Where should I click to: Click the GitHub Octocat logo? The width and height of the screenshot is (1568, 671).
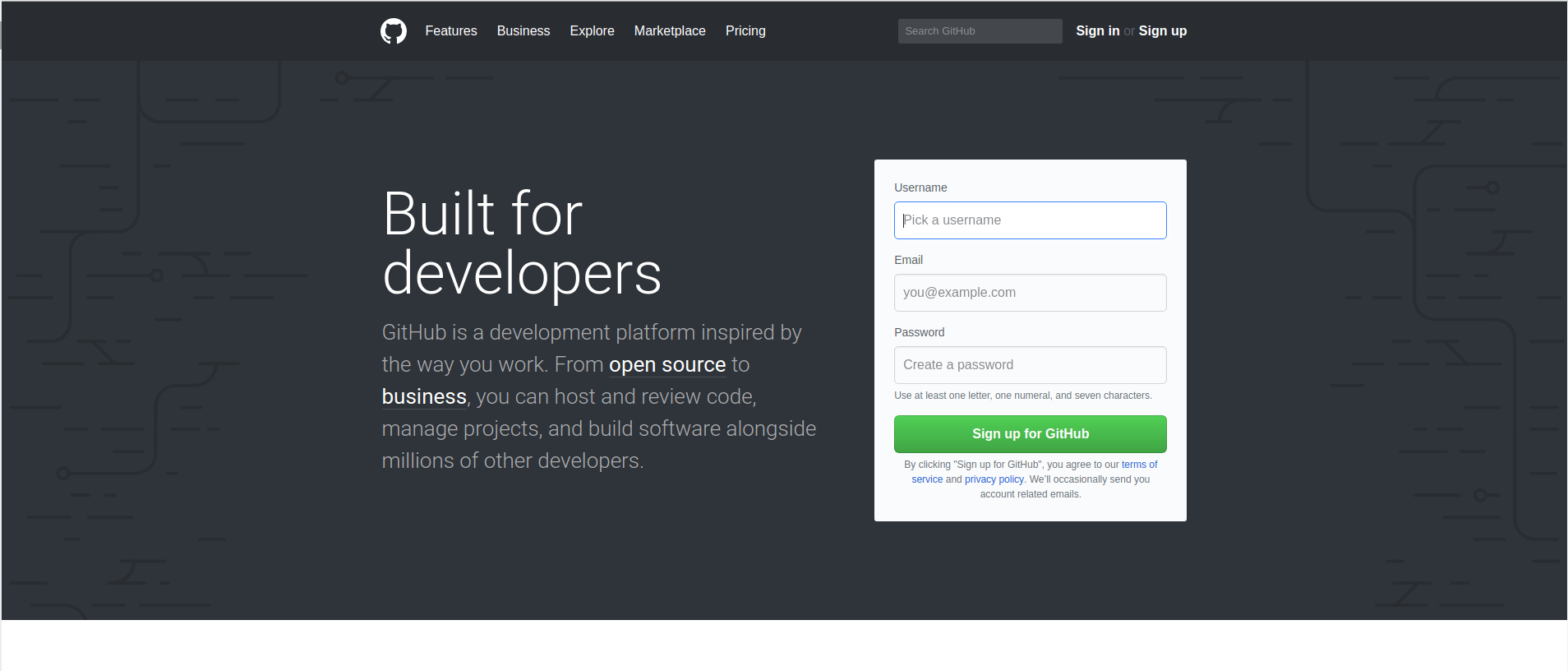pos(394,31)
